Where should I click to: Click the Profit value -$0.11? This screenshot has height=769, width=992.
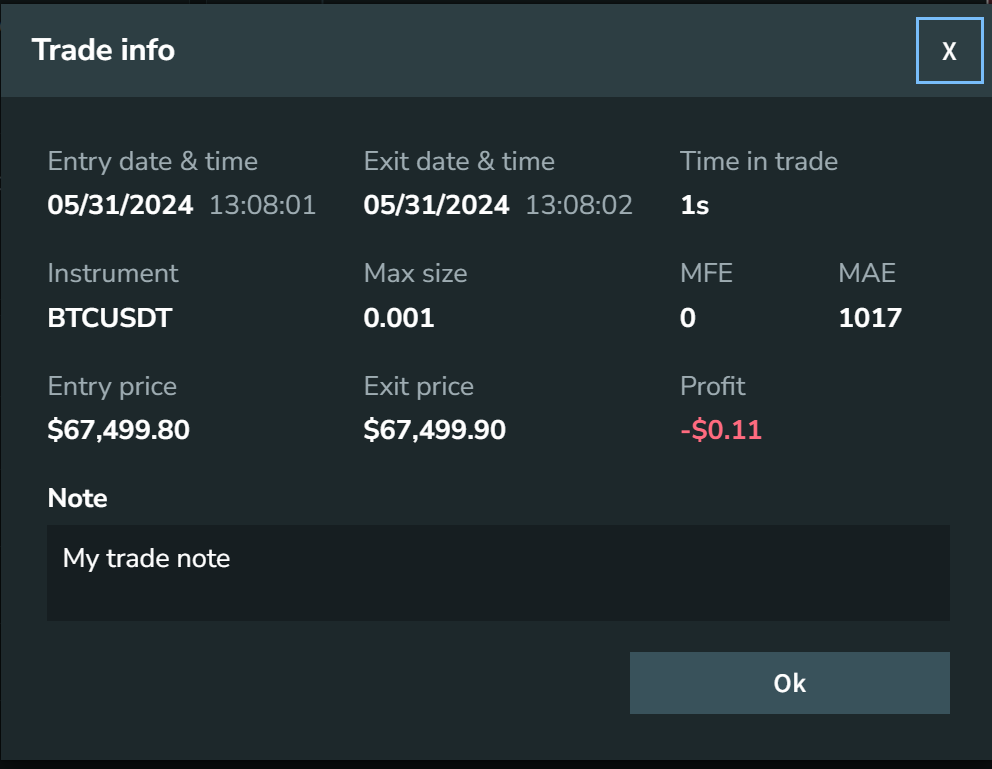[x=721, y=429]
